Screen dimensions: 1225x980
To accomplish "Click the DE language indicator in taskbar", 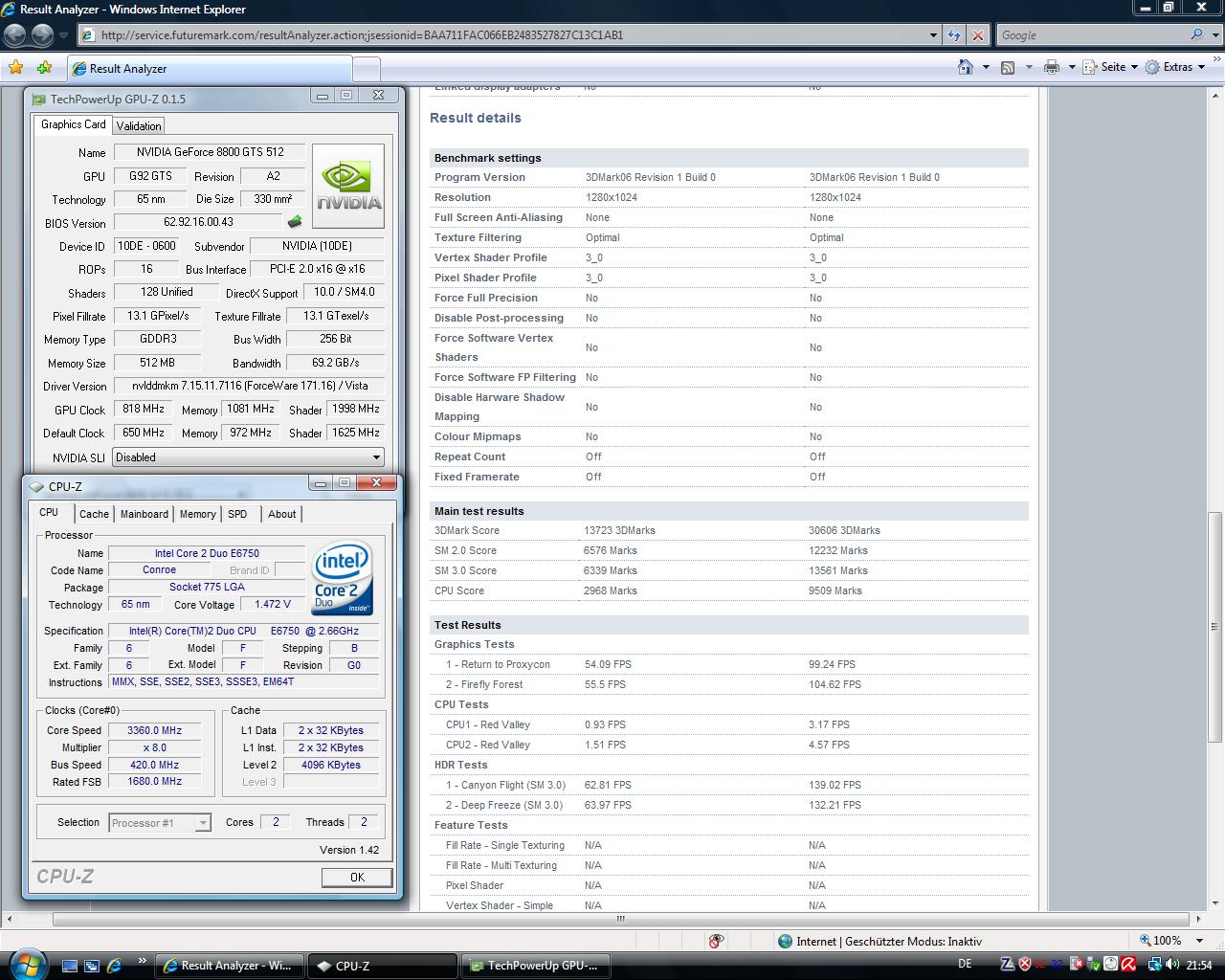I will [965, 964].
